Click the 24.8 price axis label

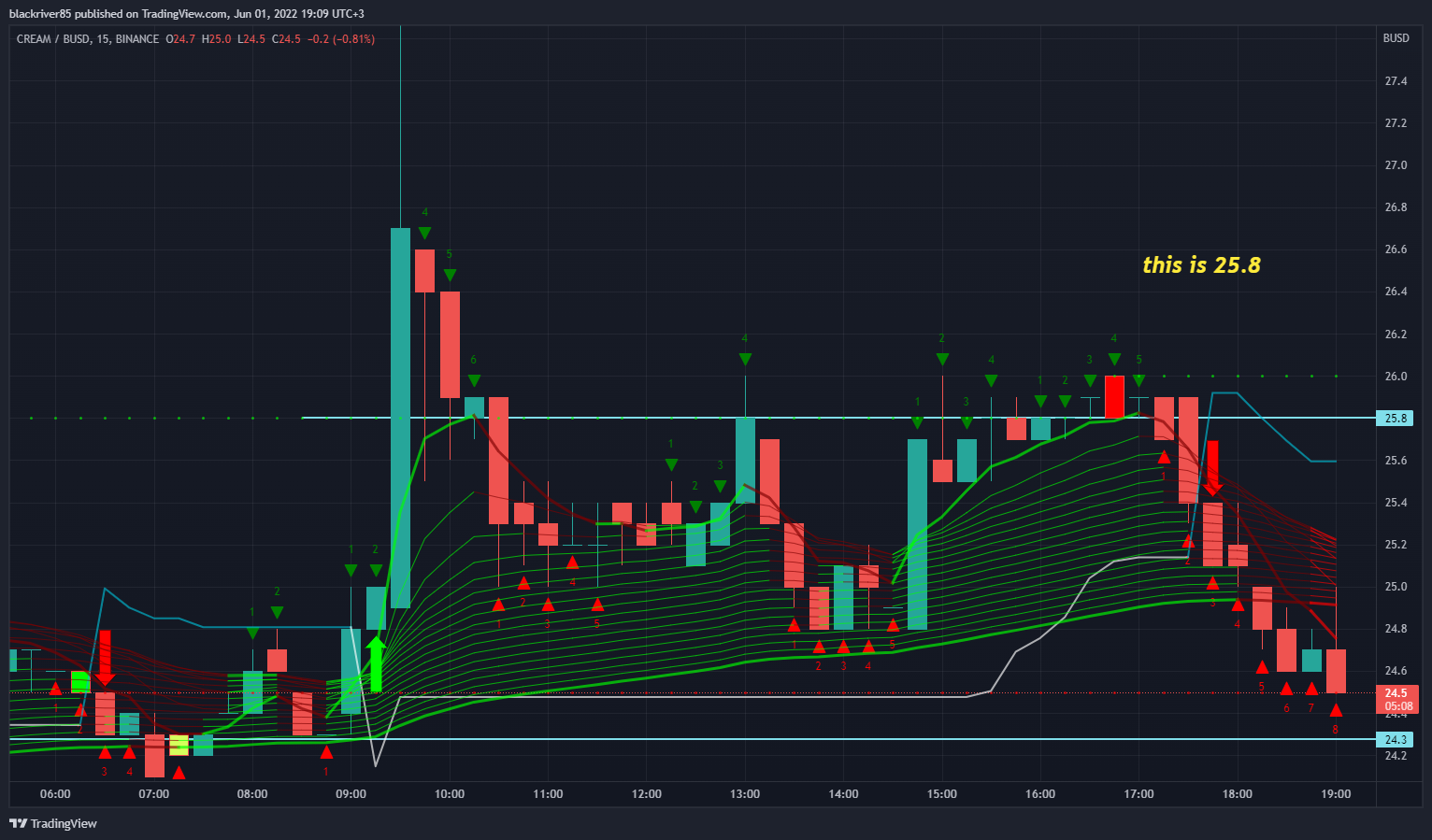(x=1396, y=629)
